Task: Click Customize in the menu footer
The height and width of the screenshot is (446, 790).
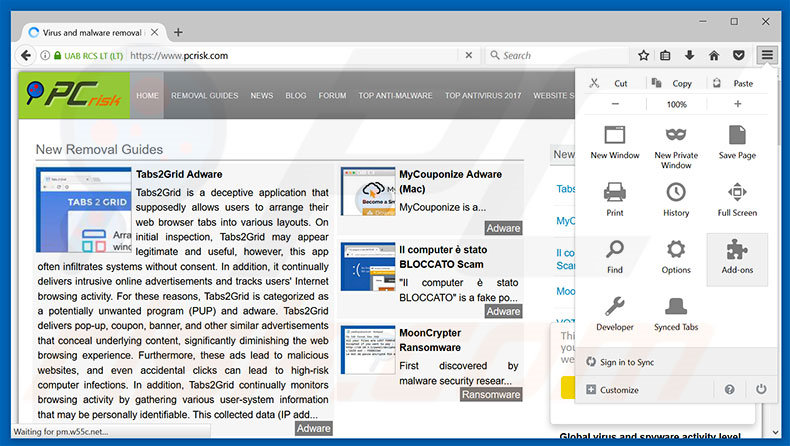Action: (612, 390)
